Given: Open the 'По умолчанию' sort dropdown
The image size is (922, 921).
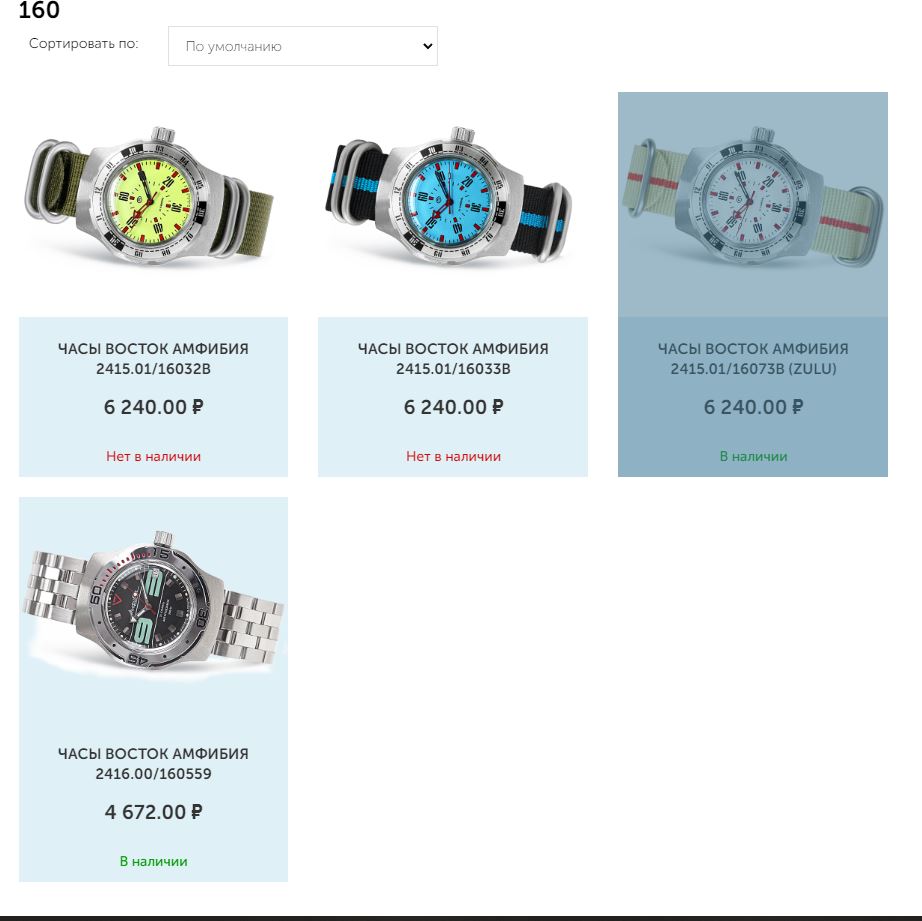Looking at the screenshot, I should click(302, 46).
